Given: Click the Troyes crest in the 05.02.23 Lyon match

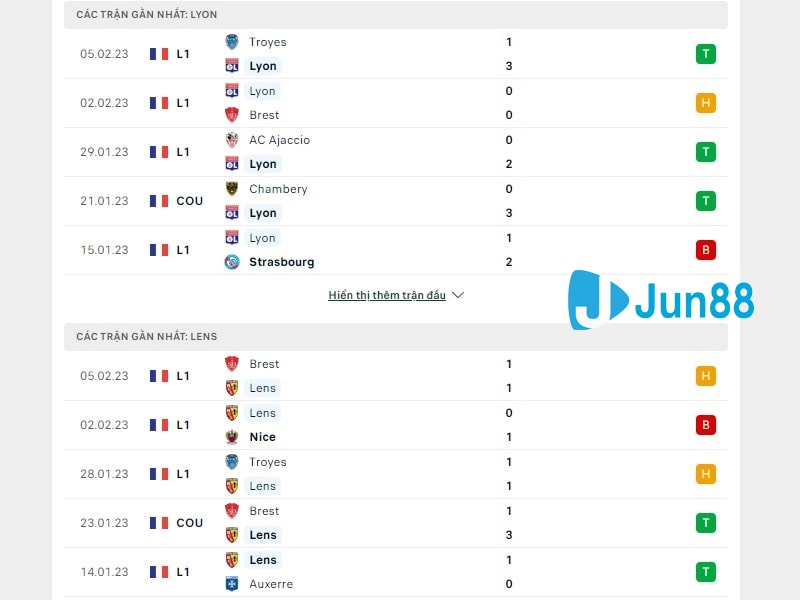Looking at the screenshot, I should click(x=232, y=42).
